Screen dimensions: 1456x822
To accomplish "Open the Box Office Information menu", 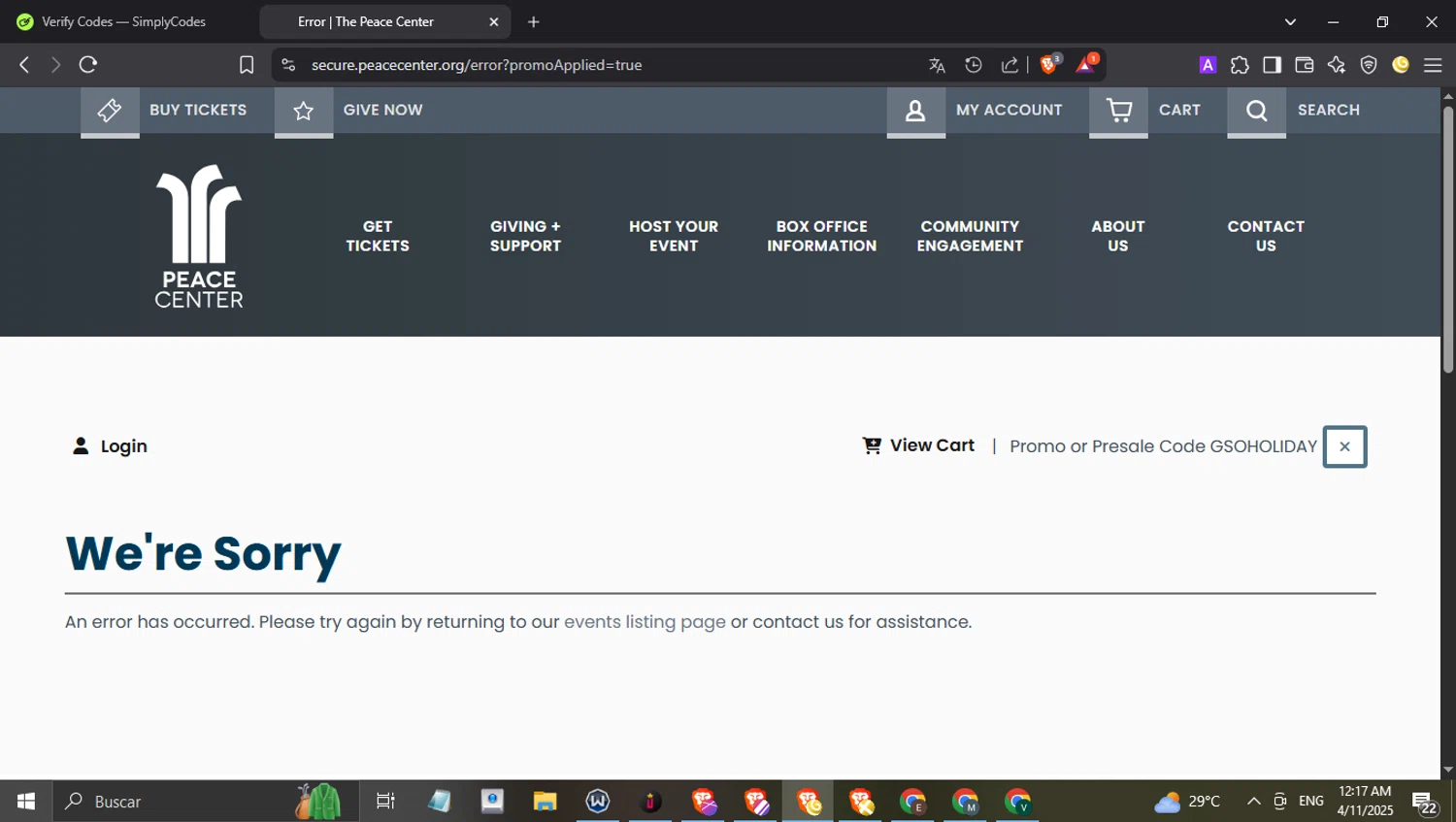I will 821,236.
